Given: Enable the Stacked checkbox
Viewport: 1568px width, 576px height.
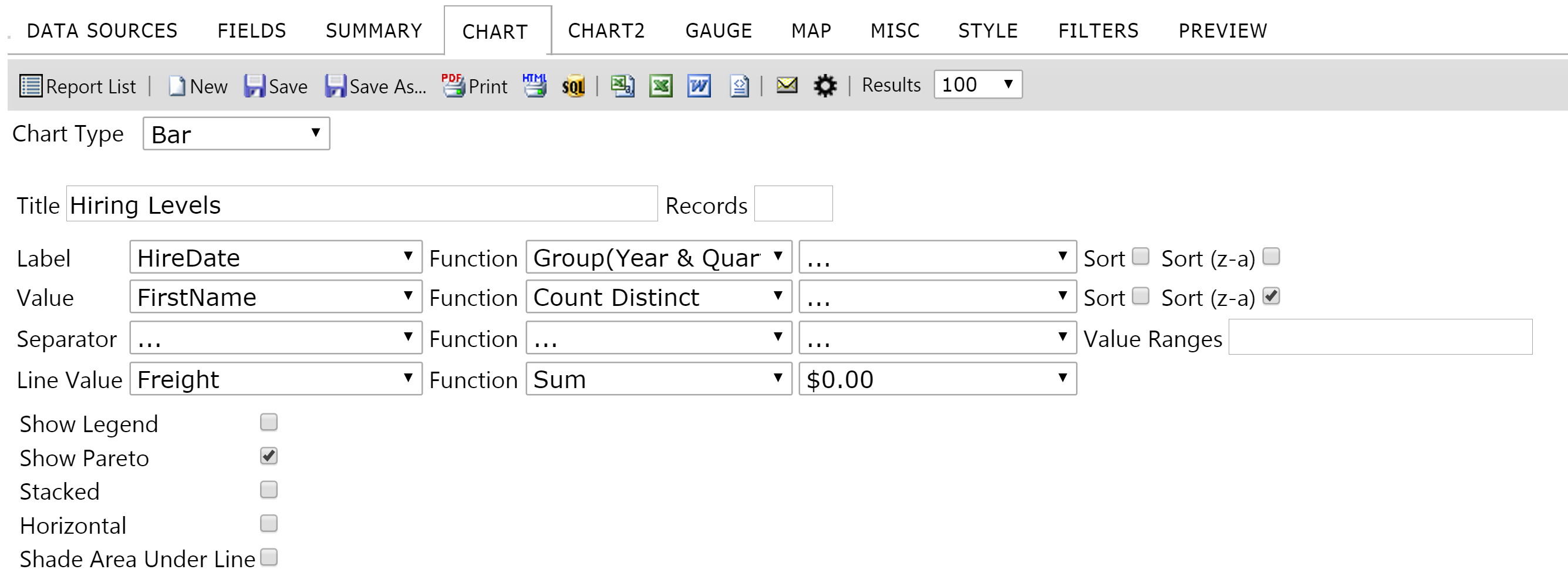Looking at the screenshot, I should click(x=268, y=490).
